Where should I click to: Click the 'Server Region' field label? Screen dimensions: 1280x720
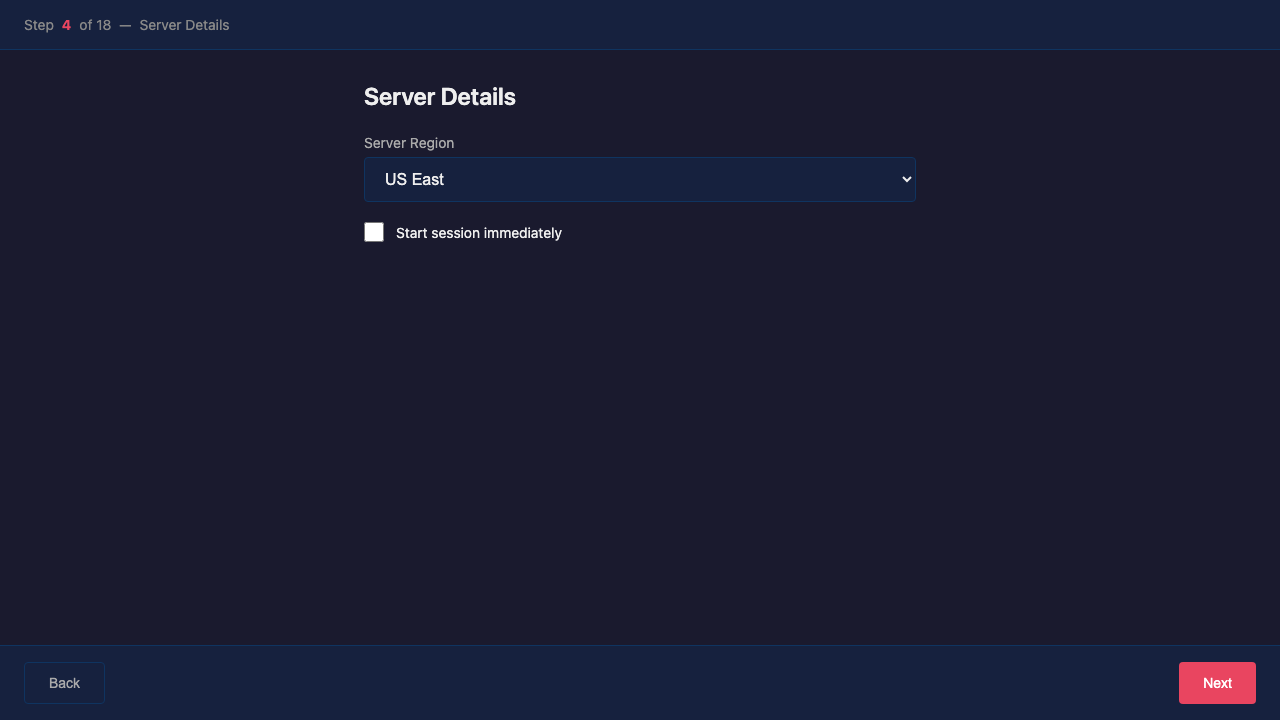click(x=408, y=143)
